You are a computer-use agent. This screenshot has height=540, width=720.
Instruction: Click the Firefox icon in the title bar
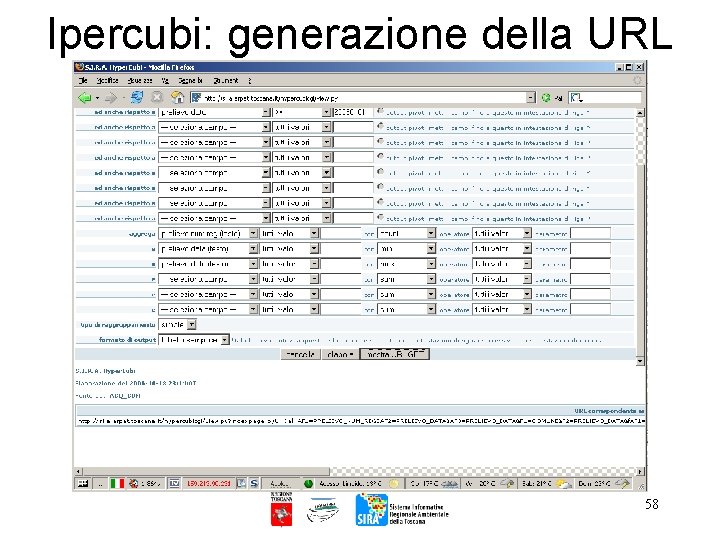(x=79, y=67)
